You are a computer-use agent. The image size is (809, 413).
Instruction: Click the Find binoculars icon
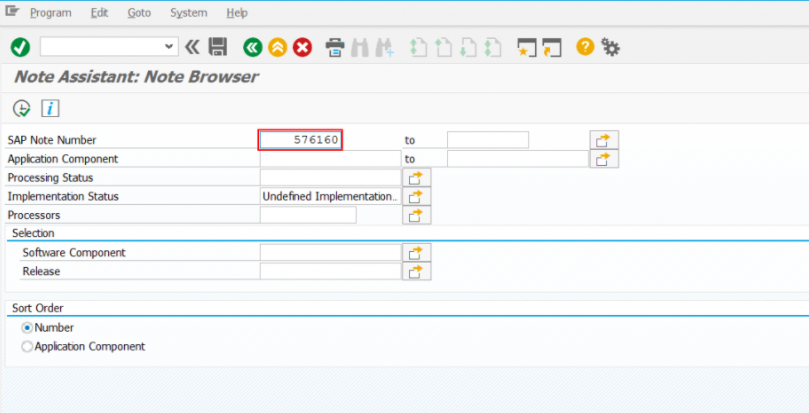pyautogui.click(x=360, y=47)
